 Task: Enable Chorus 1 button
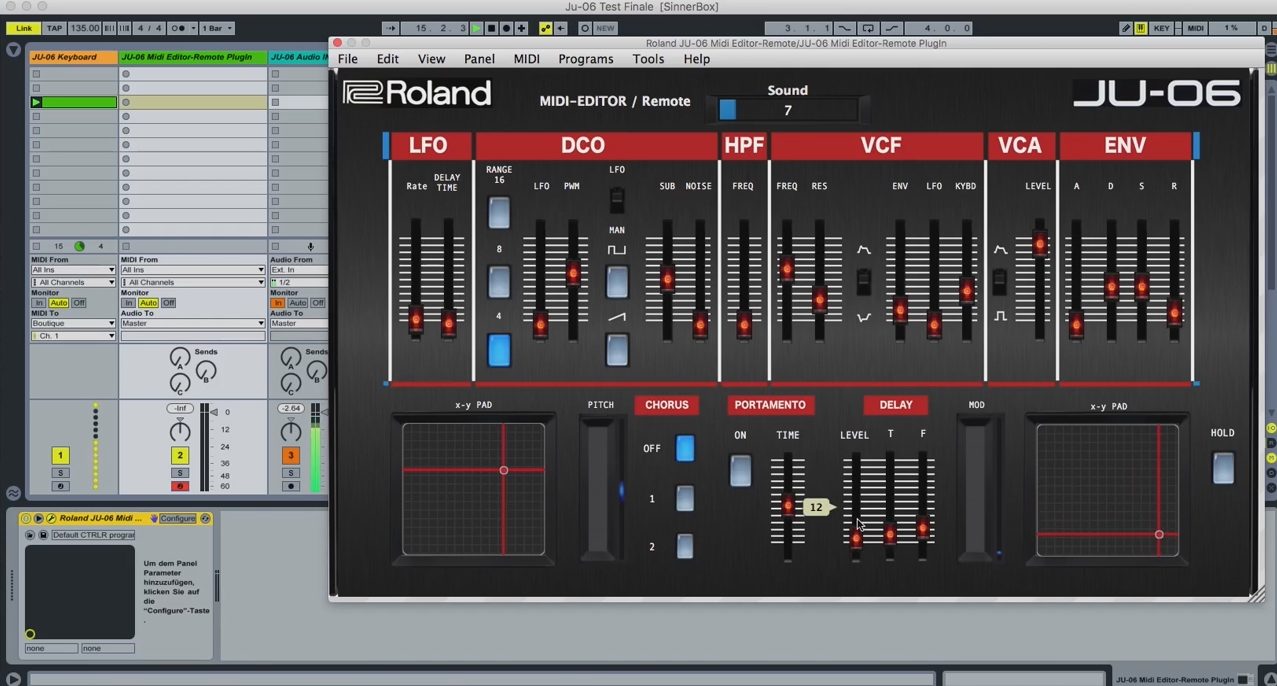(x=685, y=498)
